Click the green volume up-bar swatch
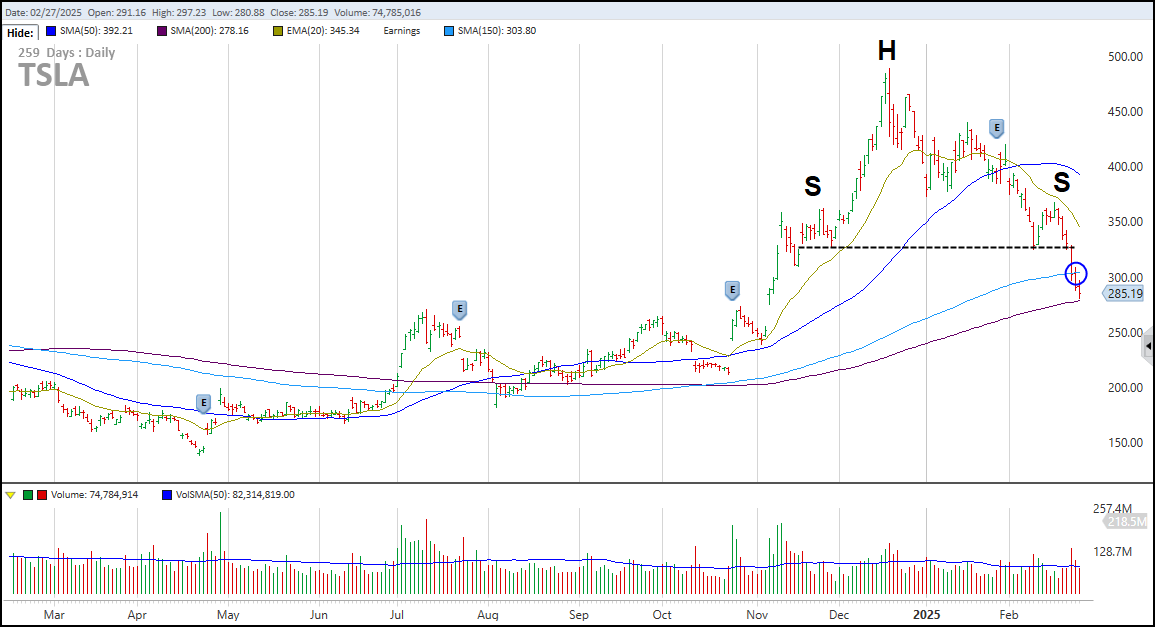 [x=28, y=495]
